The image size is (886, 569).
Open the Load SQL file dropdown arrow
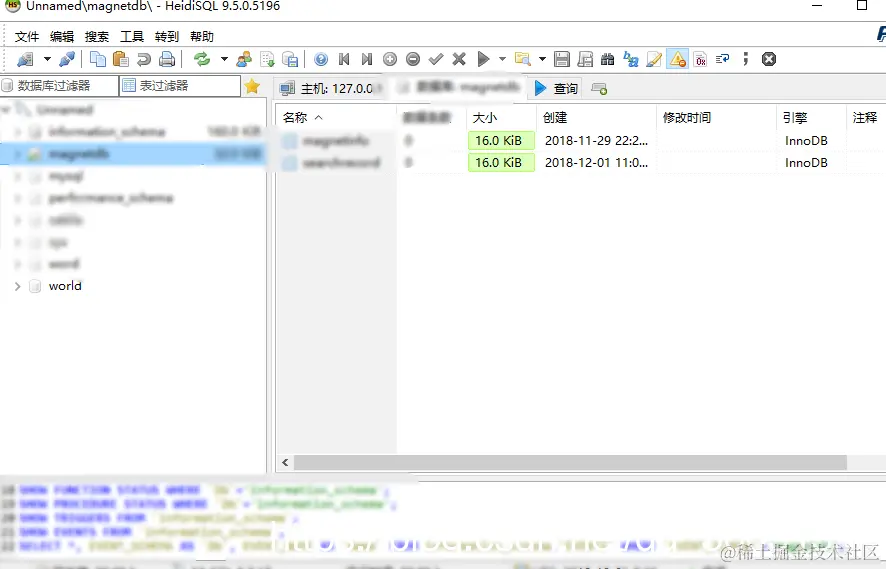tap(542, 59)
